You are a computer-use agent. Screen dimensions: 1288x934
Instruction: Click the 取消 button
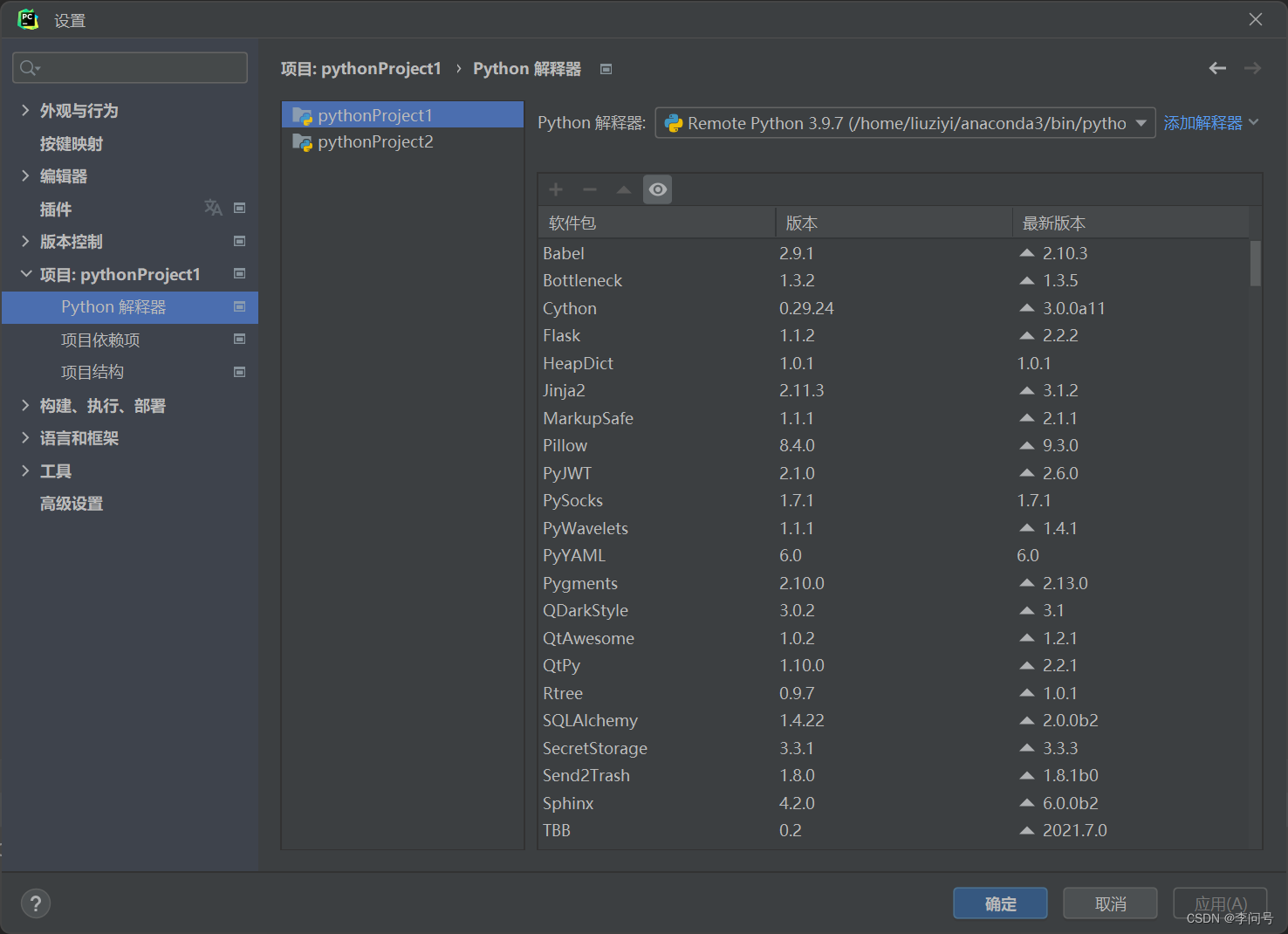[1110, 903]
